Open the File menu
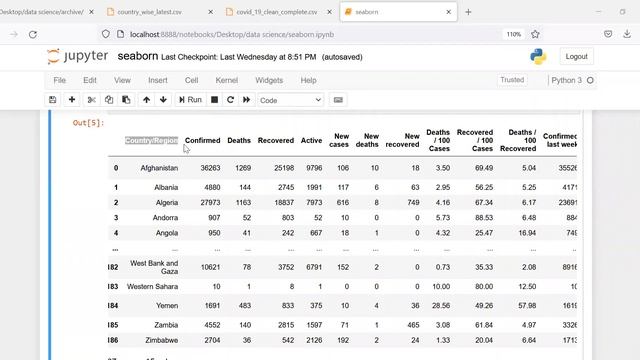 coord(60,80)
